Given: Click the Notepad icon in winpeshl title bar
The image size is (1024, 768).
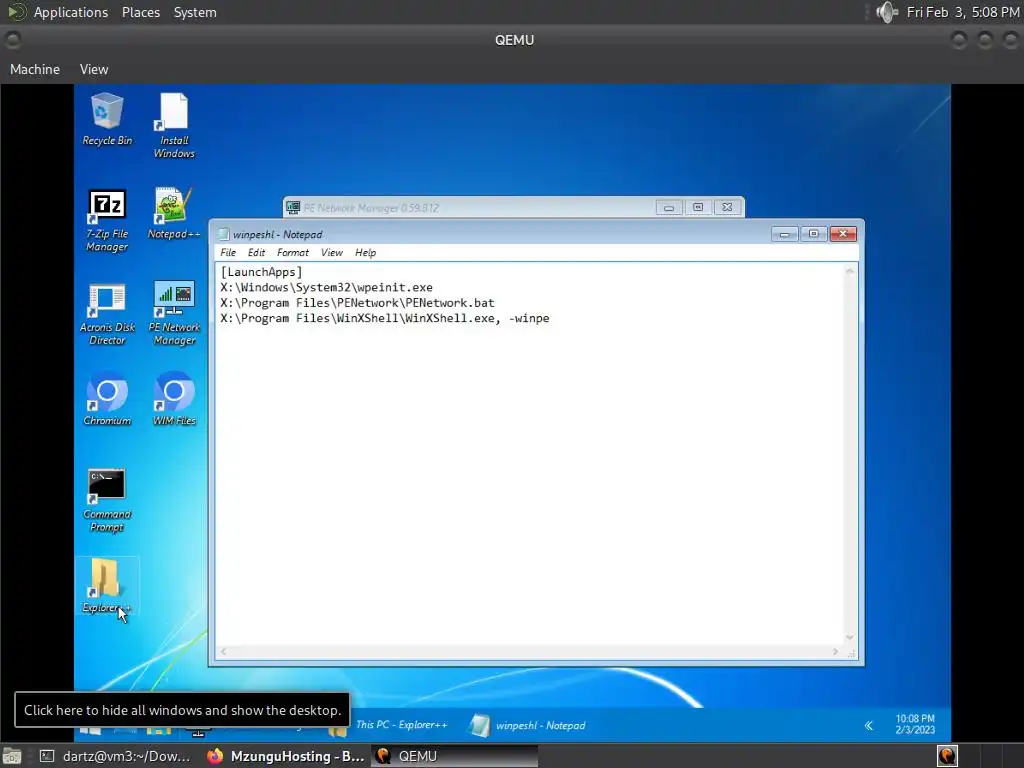Looking at the screenshot, I should coord(223,234).
